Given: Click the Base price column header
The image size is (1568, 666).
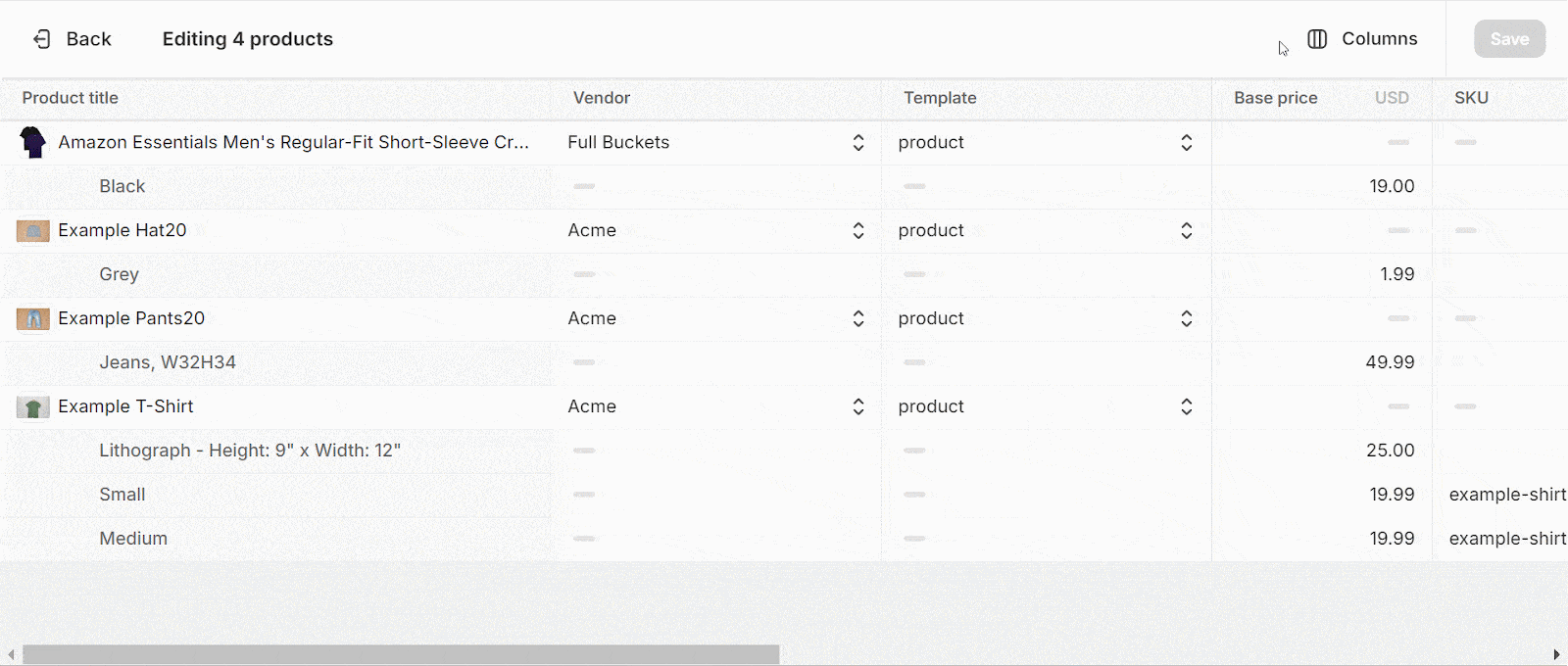Looking at the screenshot, I should (x=1276, y=98).
